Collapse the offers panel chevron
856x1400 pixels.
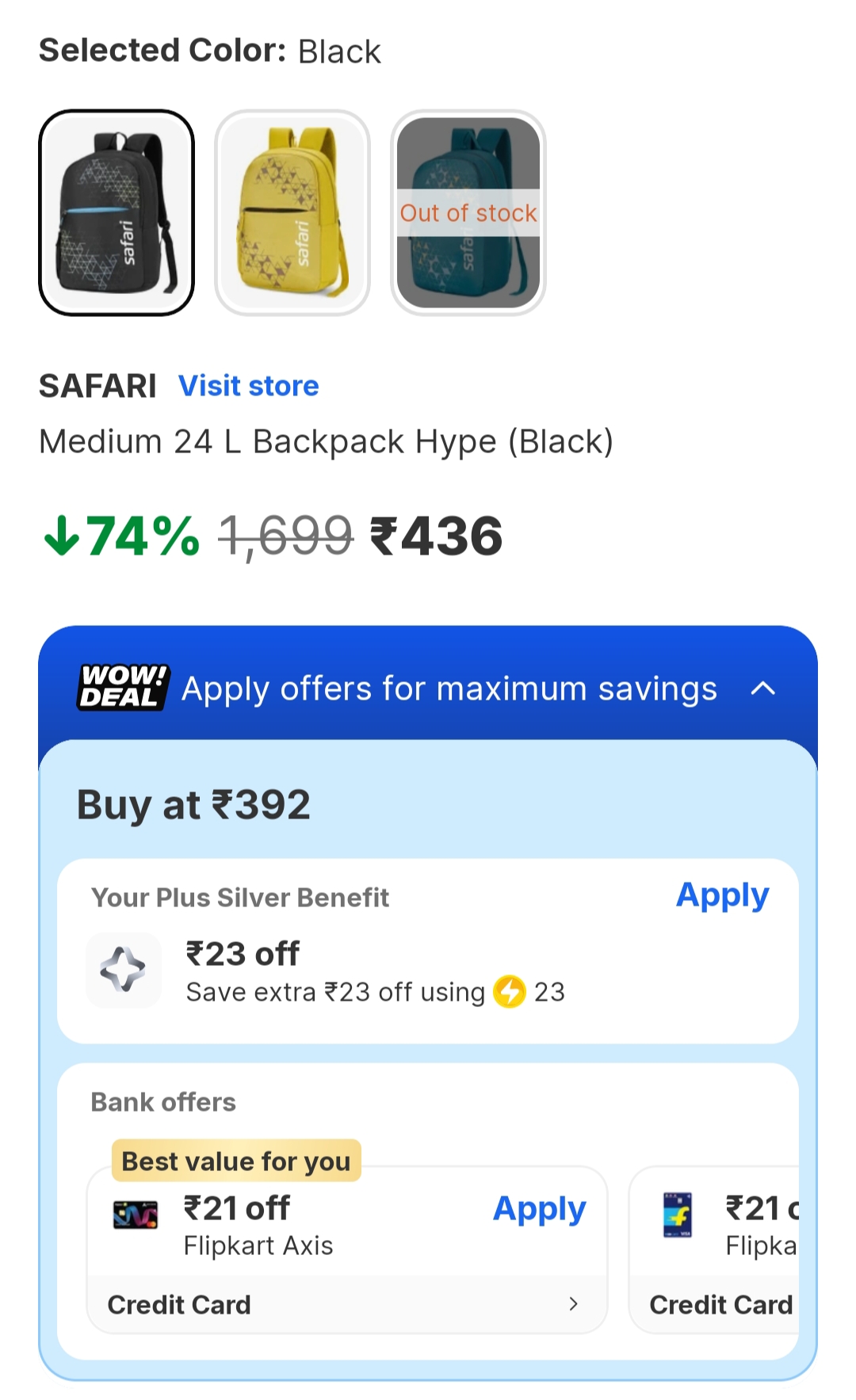pyautogui.click(x=762, y=689)
